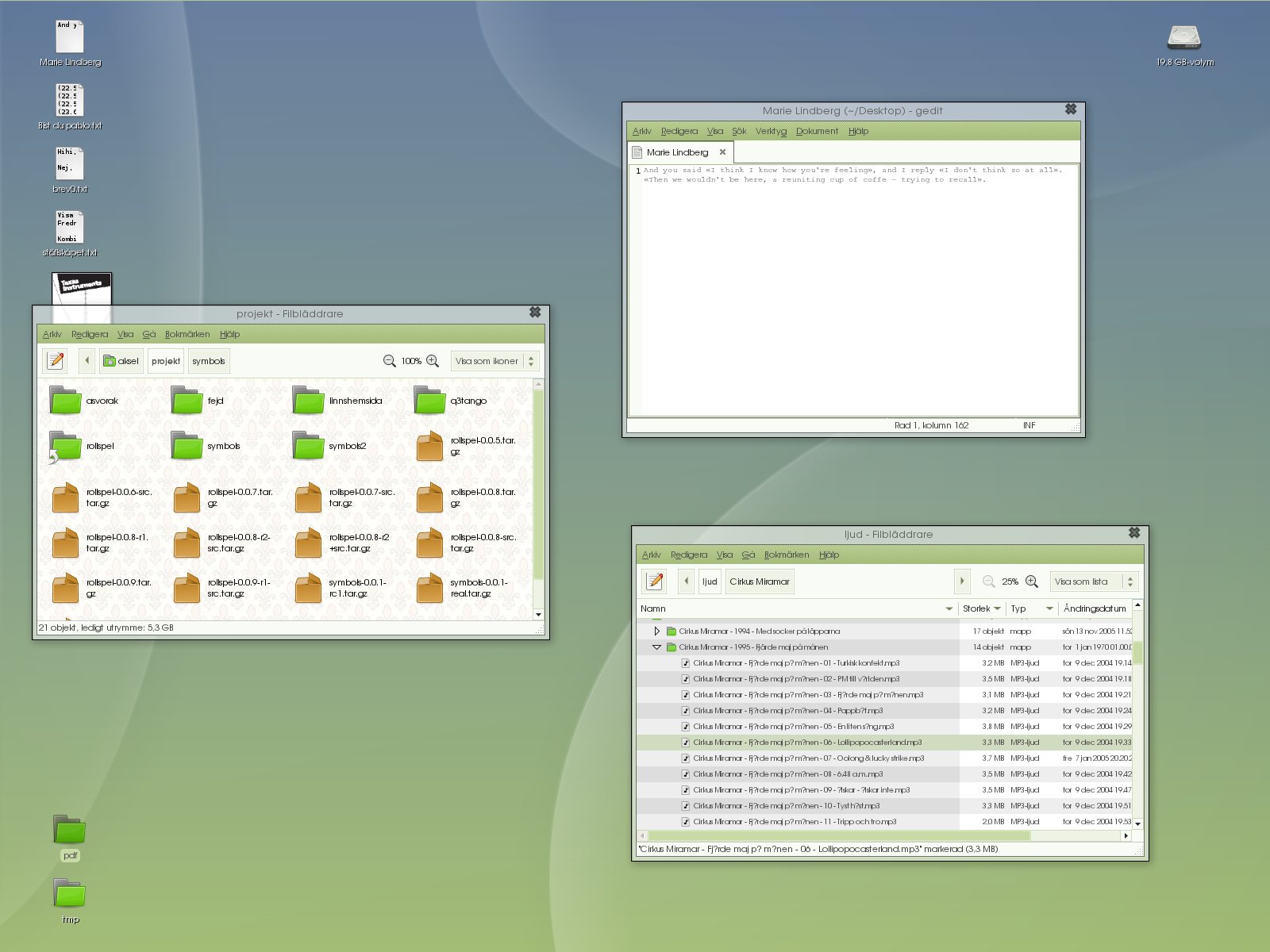The width and height of the screenshot is (1270, 952).
Task: Open brev0.txt desktop file
Action: click(x=70, y=163)
